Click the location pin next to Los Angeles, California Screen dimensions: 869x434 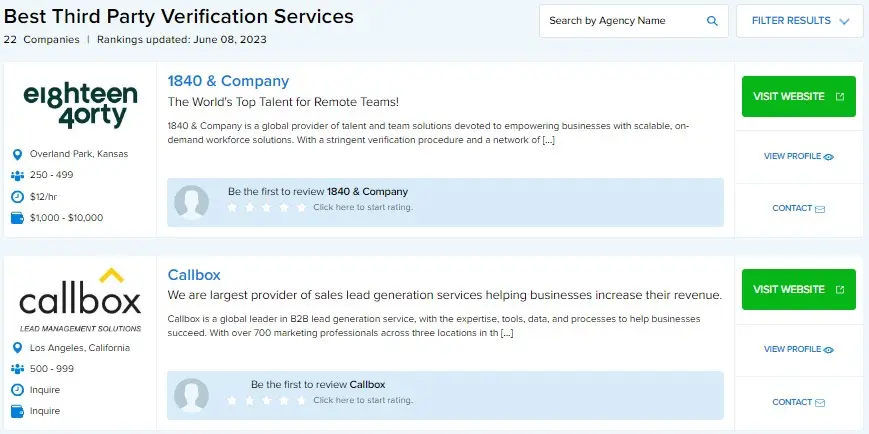(17, 348)
